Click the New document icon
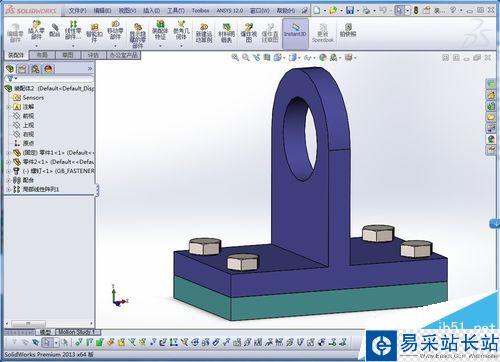500x362 pixels. tap(316, 10)
